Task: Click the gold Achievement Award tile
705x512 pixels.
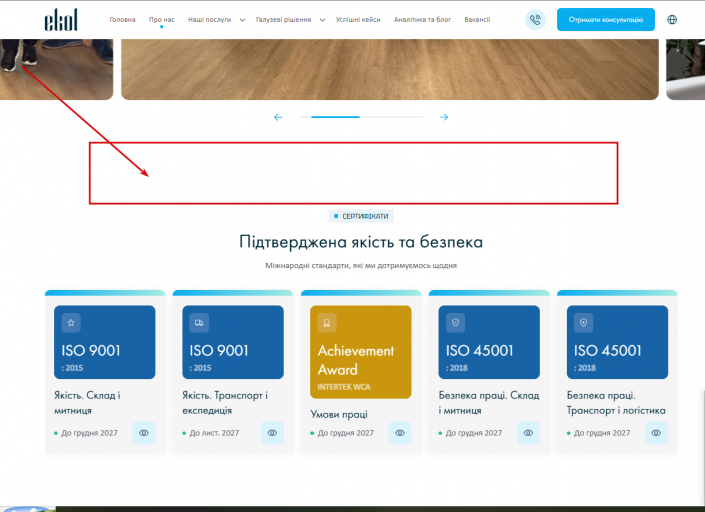Action: click(361, 352)
